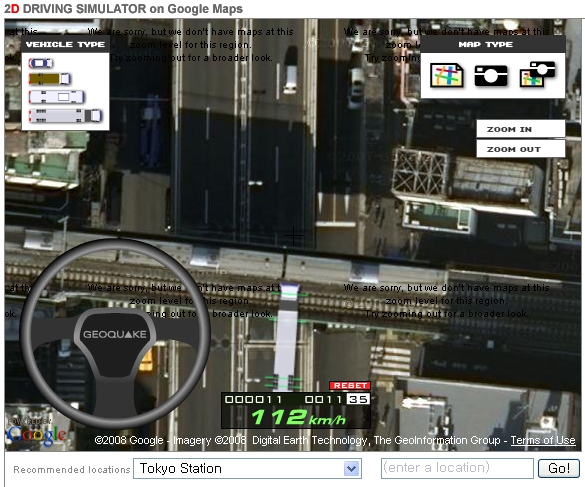Click the driving truck on the map

(x=287, y=337)
